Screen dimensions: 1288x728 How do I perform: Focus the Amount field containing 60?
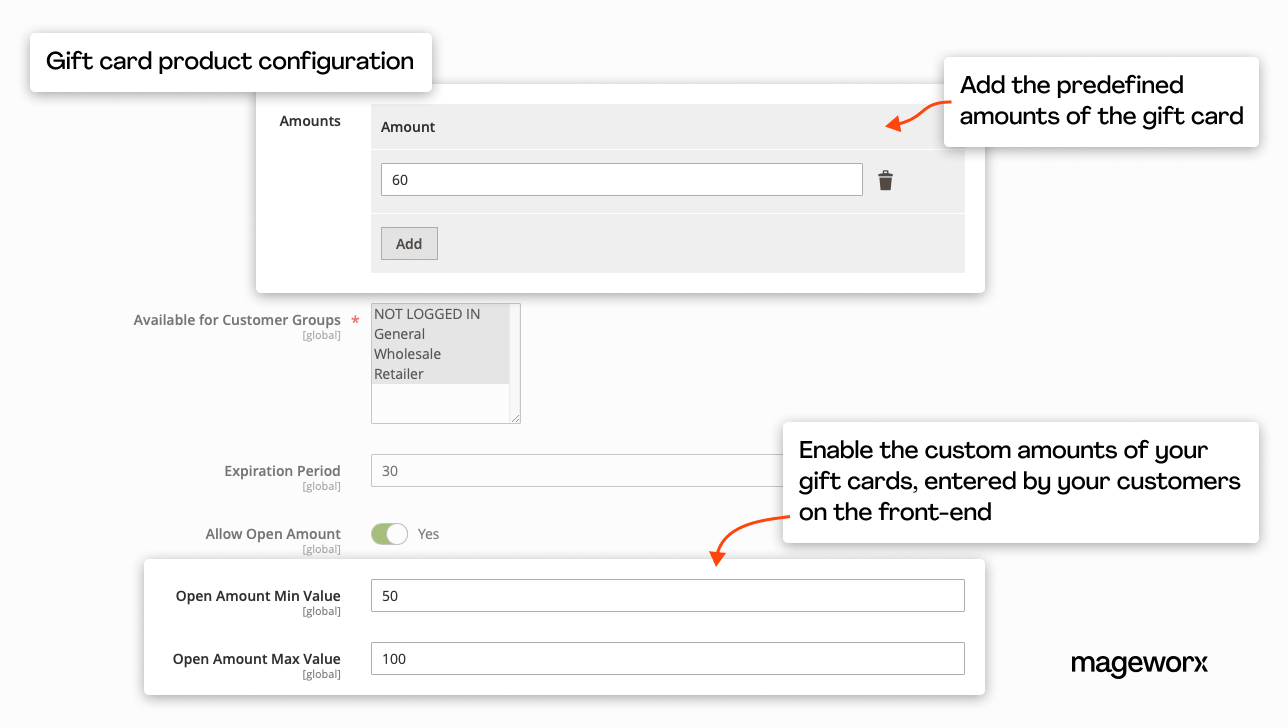click(621, 180)
